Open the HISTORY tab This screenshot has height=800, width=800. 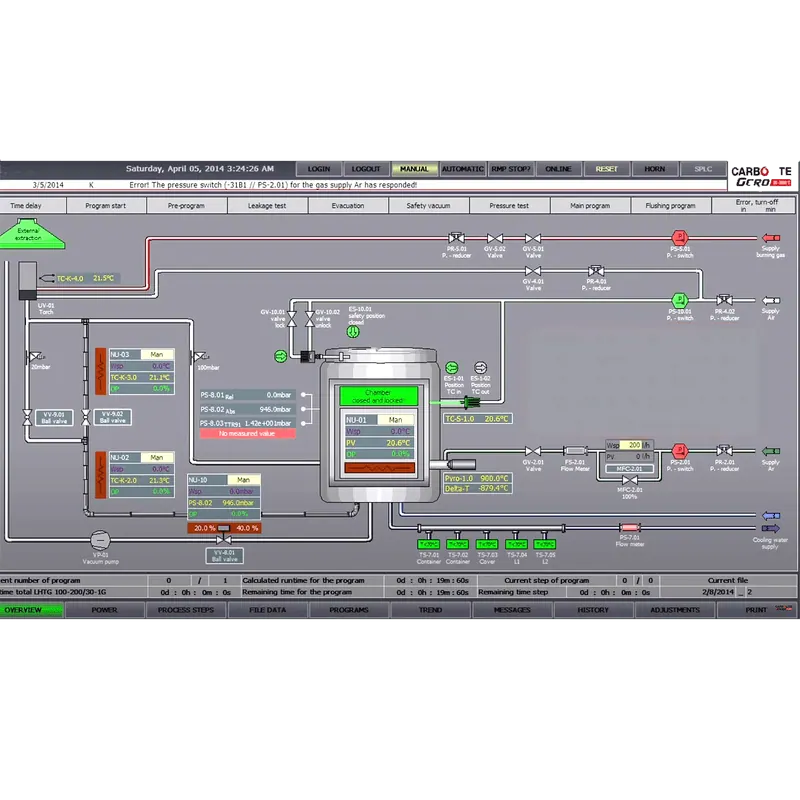(593, 610)
